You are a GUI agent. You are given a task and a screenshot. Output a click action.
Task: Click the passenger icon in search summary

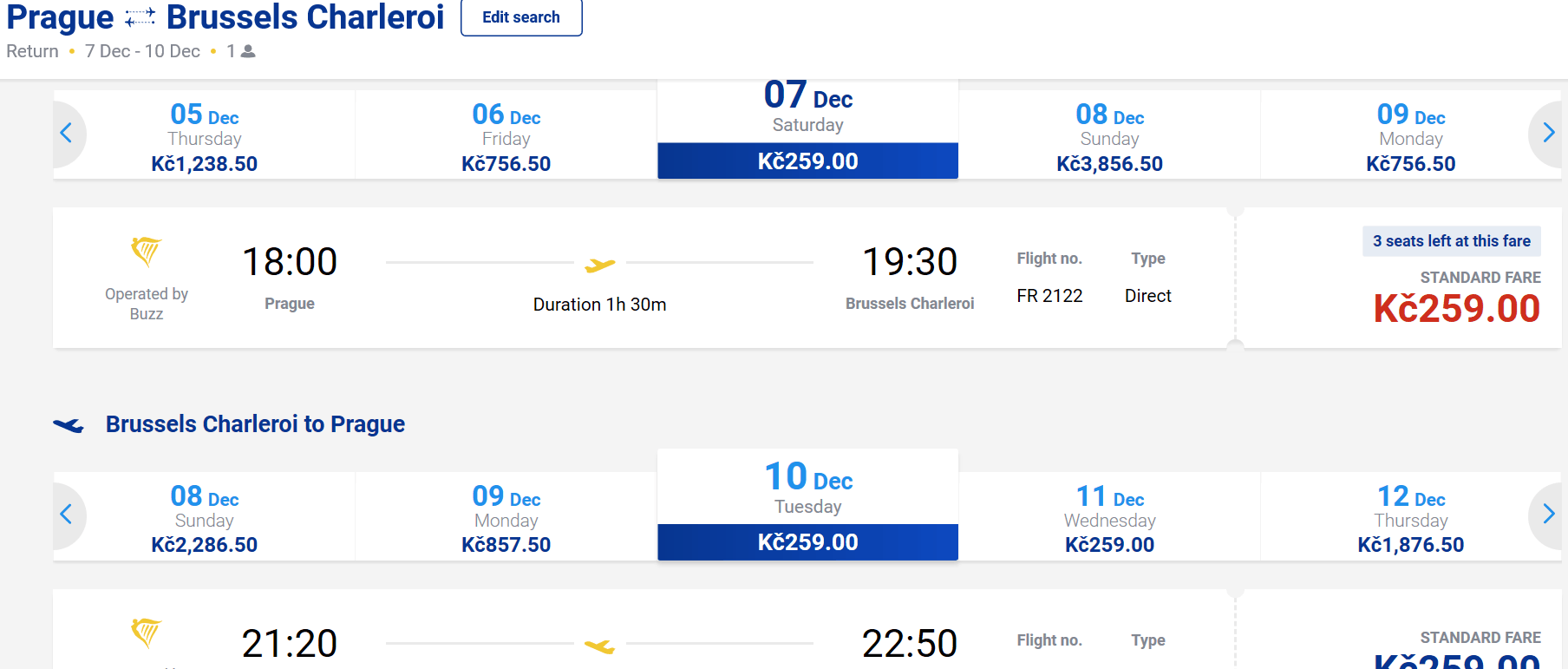point(248,51)
